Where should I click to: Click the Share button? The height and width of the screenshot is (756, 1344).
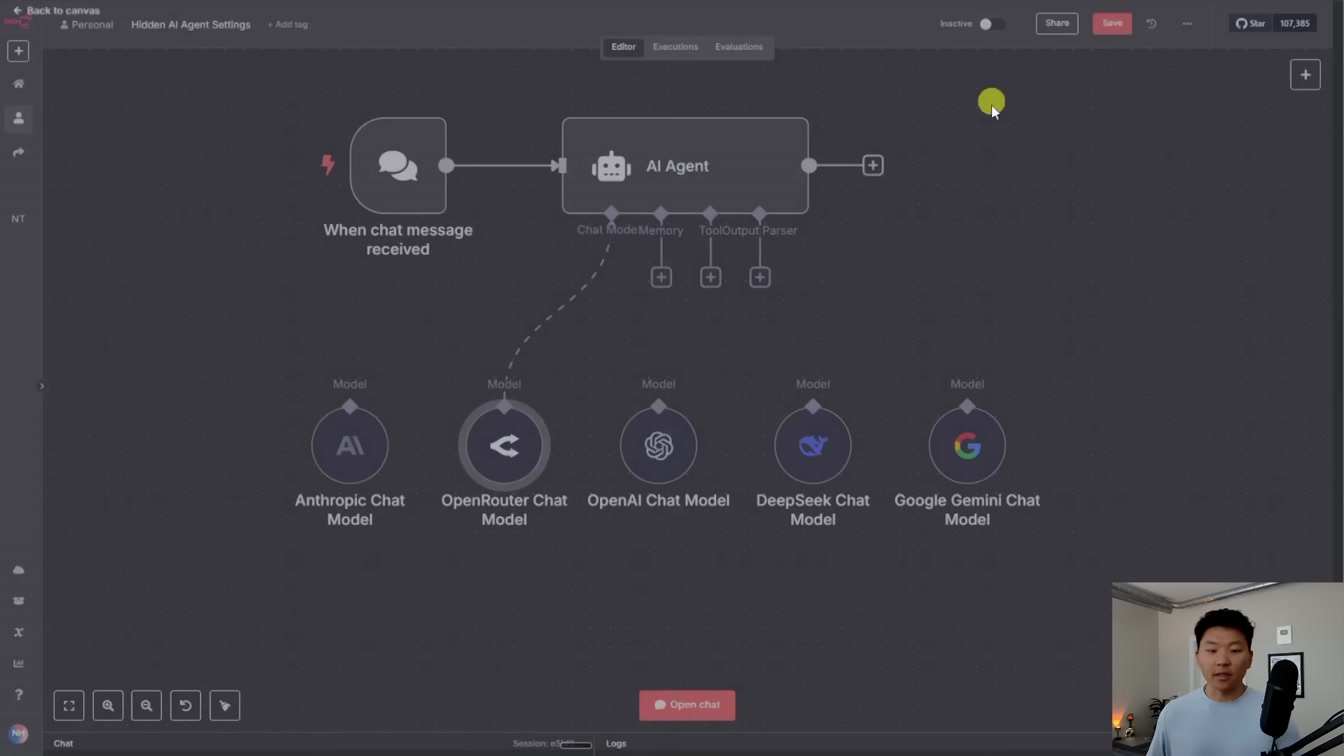point(1057,23)
